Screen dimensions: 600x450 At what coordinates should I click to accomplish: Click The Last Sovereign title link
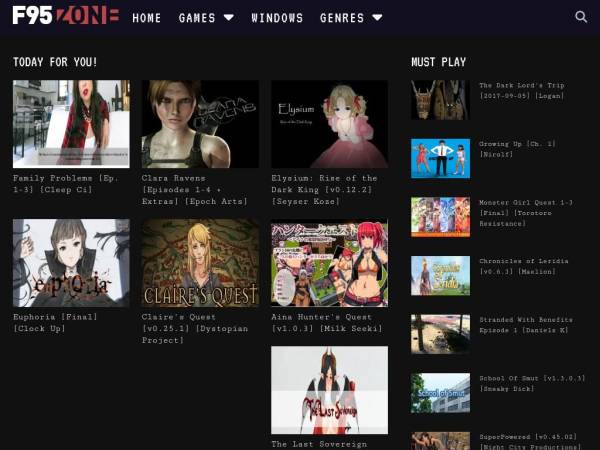point(319,444)
